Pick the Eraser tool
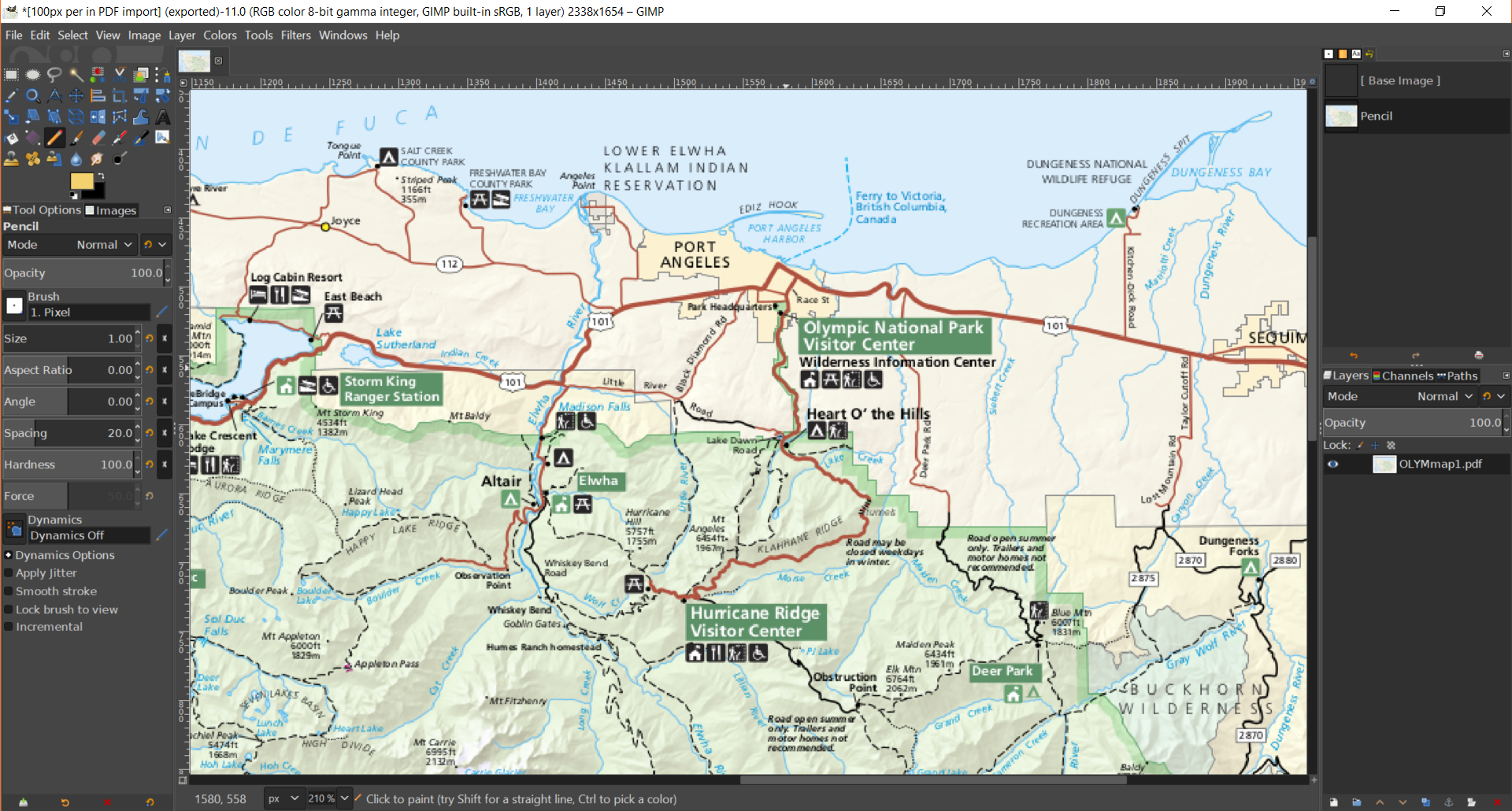The width and height of the screenshot is (1512, 811). (98, 138)
